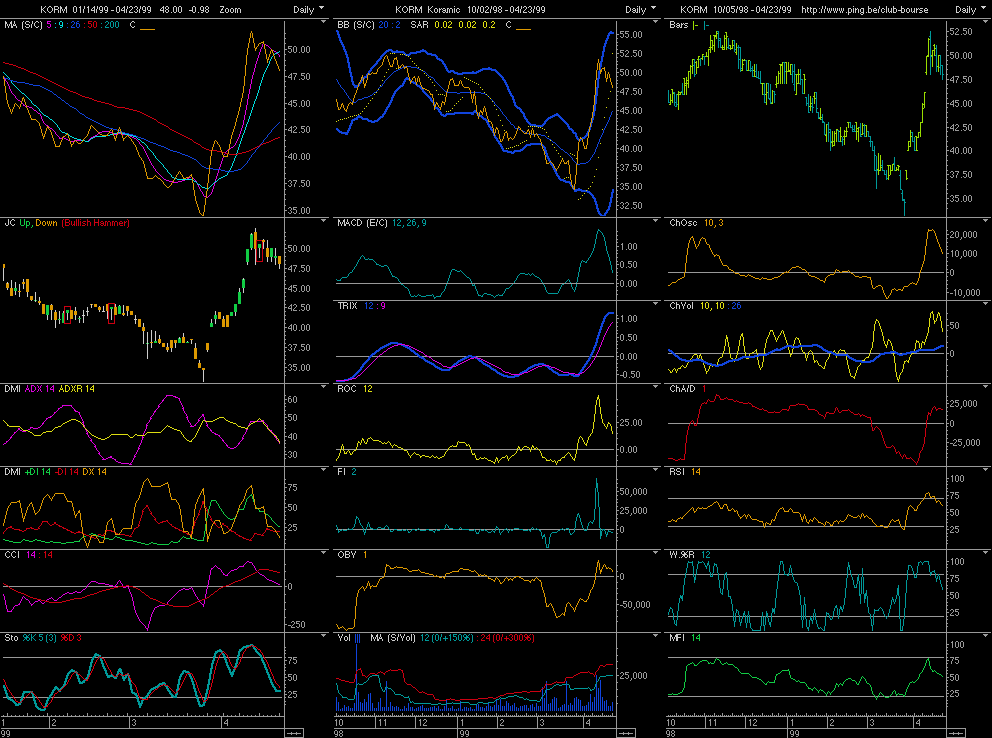The width and height of the screenshot is (992, 738).
Task: Open the Daily dropdown in the KORM Koramic header
Action: [640, 9]
